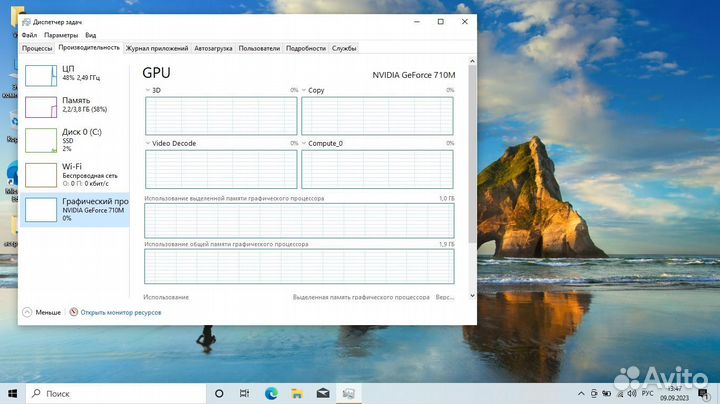Screen dimensions: 720x404
Task: Switch to the Процессы tab
Action: click(37, 48)
